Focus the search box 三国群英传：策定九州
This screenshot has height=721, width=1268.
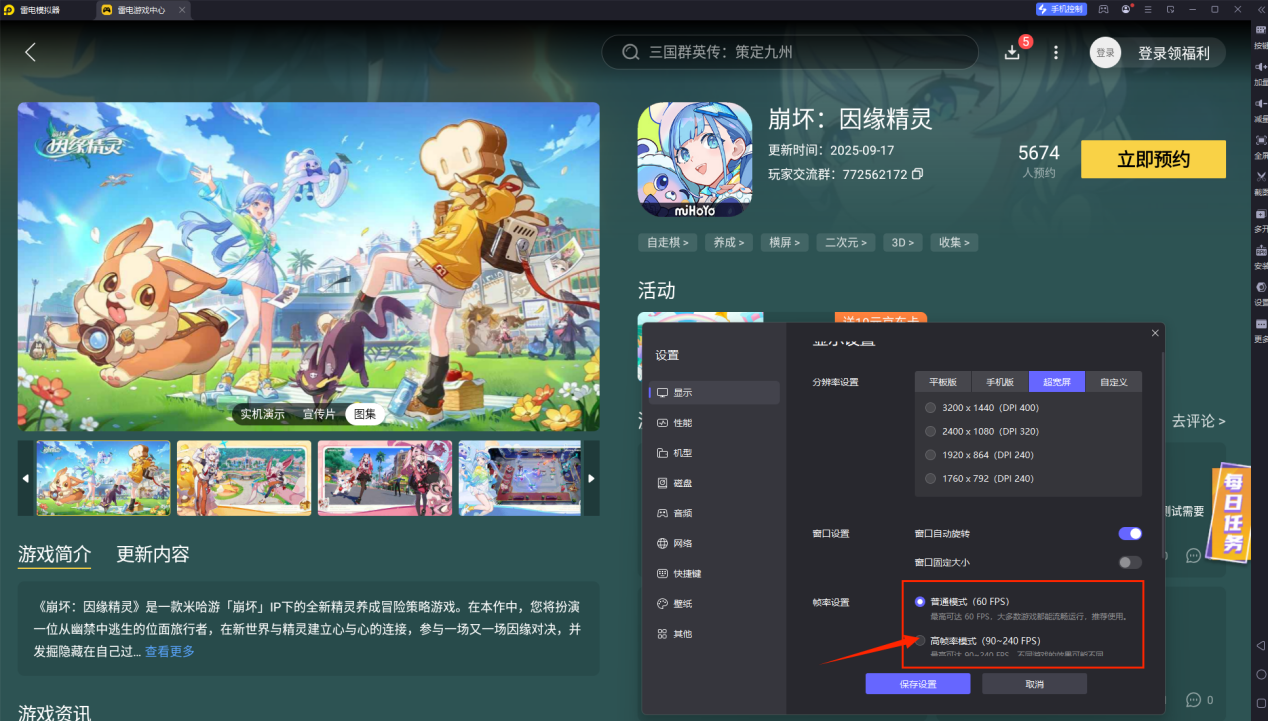(790, 52)
